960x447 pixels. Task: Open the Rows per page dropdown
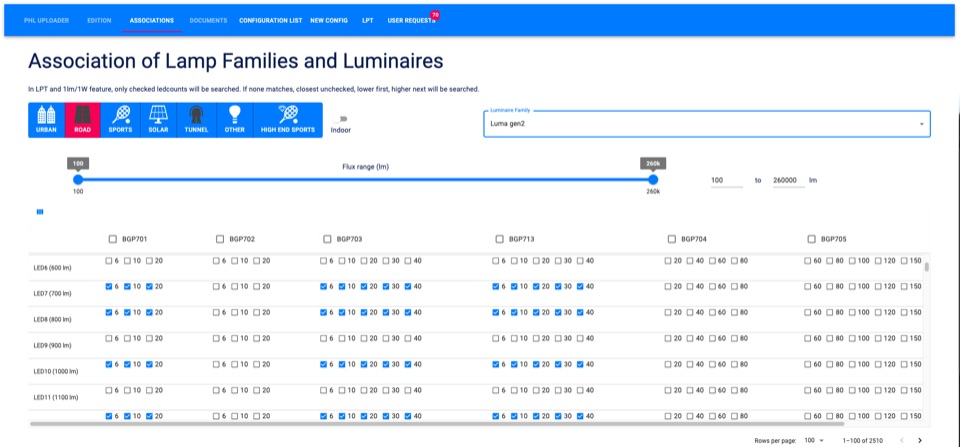click(814, 440)
